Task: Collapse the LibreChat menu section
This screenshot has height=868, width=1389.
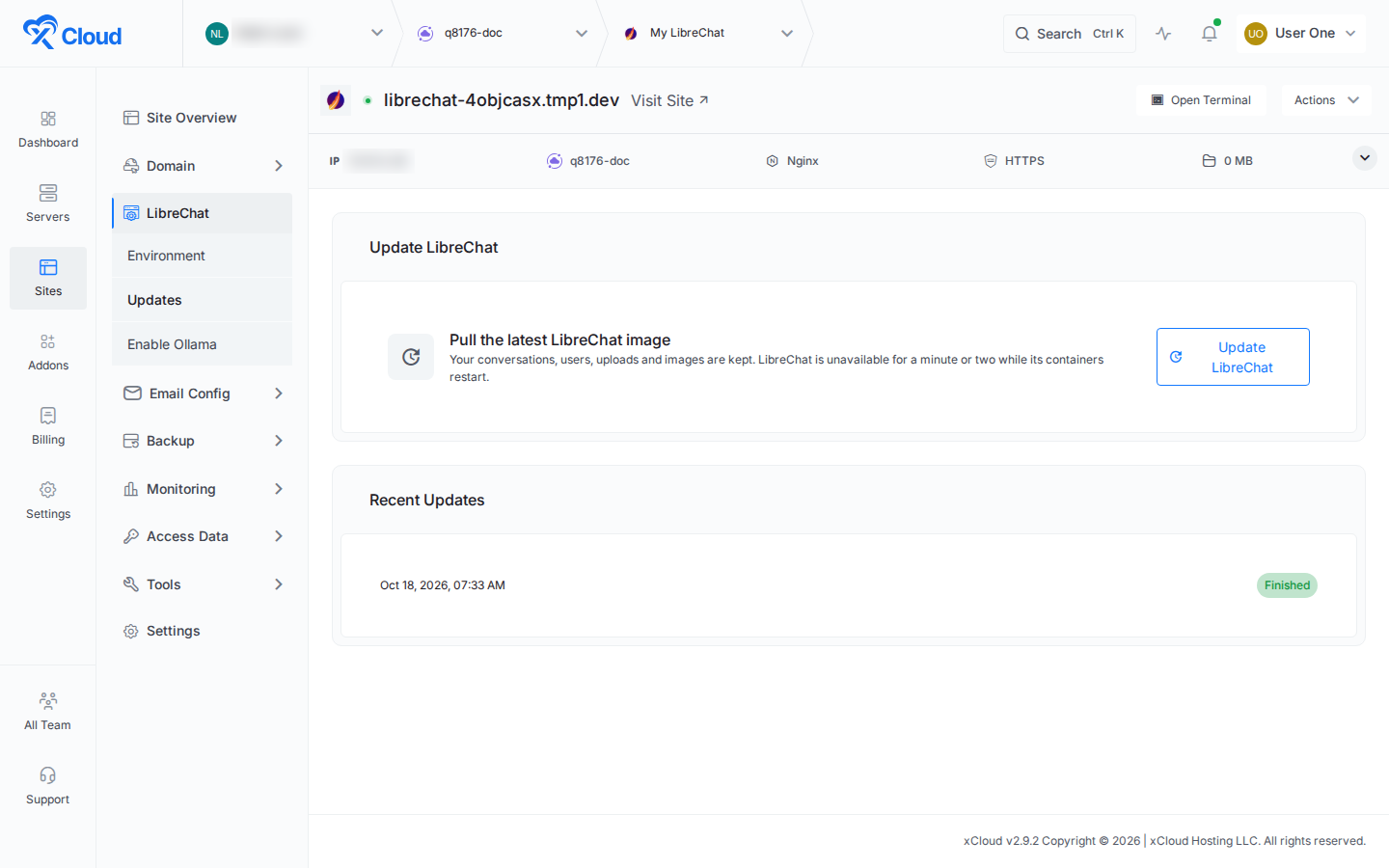Action: [x=203, y=213]
